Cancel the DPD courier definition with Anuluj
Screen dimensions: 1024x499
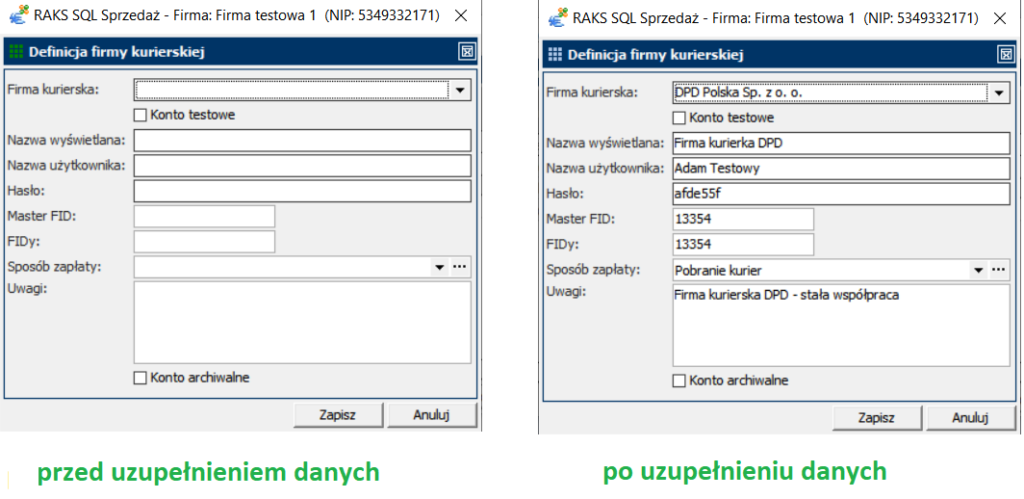pyautogui.click(x=970, y=417)
